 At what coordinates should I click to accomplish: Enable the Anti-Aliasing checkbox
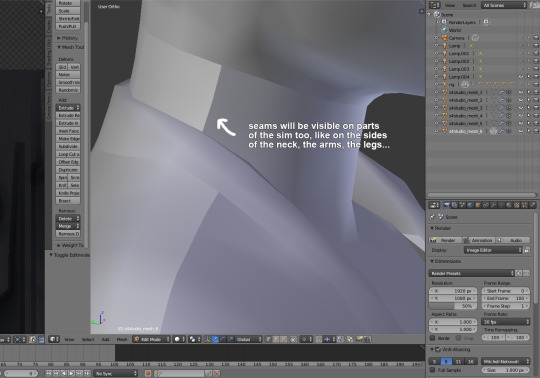click(x=438, y=349)
